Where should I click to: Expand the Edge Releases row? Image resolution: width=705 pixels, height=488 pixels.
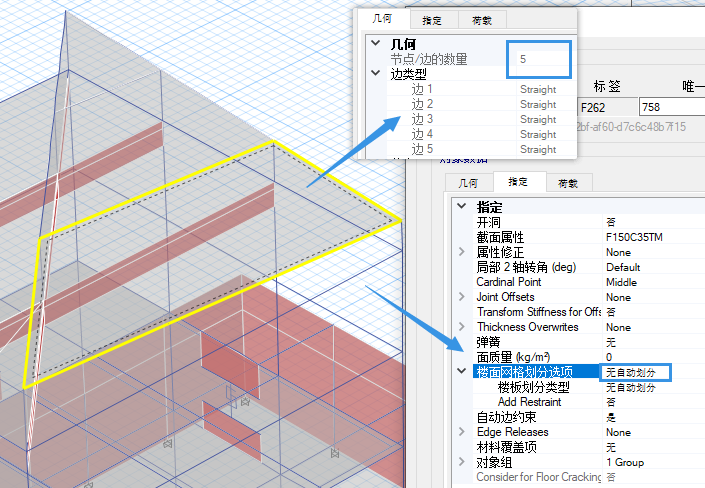click(461, 432)
